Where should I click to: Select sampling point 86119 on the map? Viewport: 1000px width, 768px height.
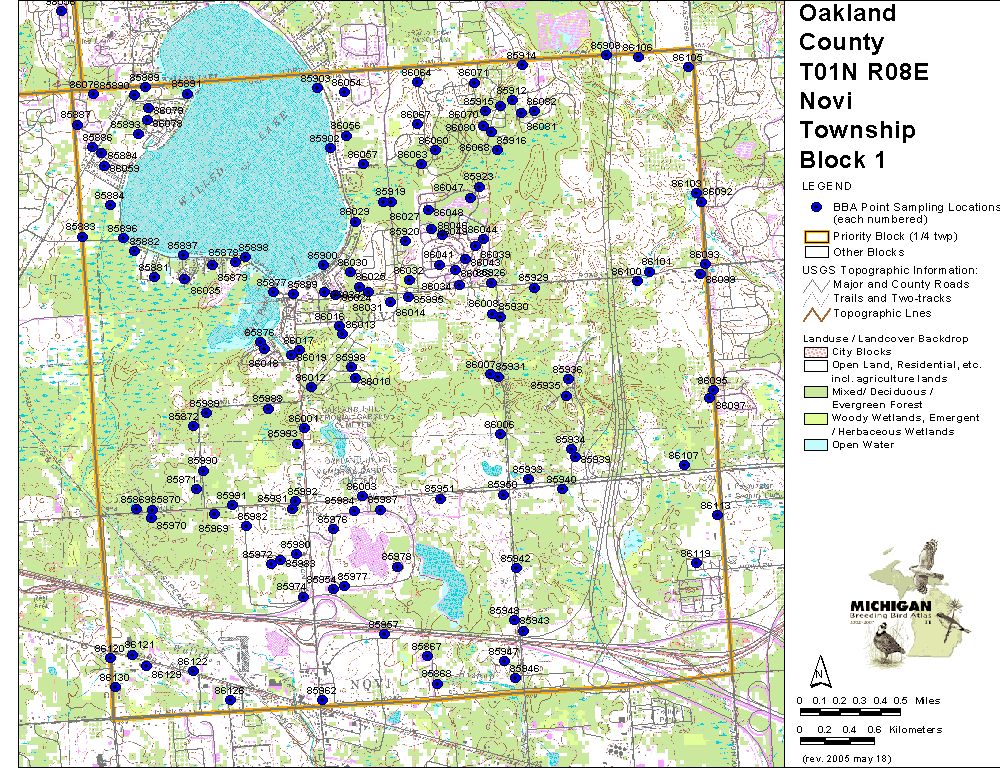[696, 563]
